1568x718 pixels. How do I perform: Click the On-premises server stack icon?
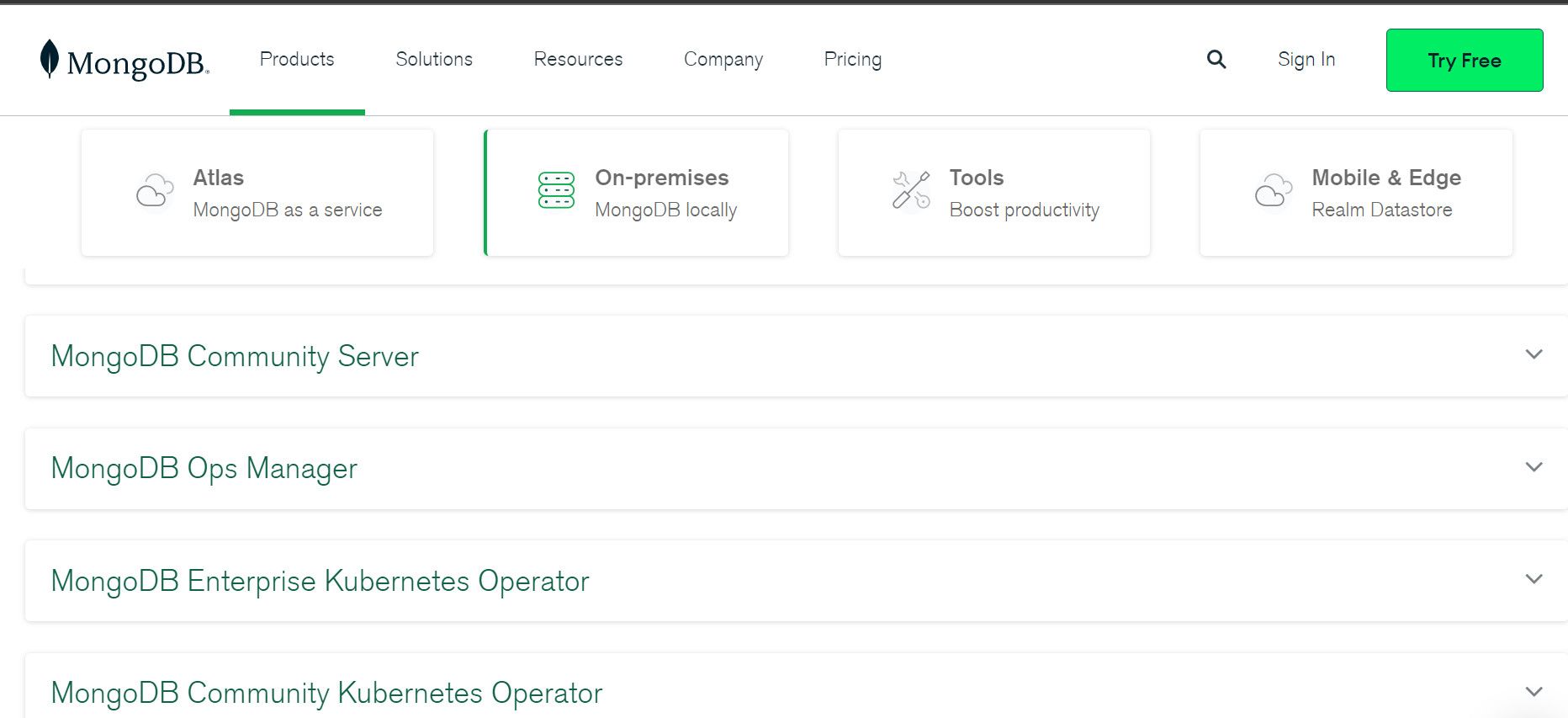point(556,190)
